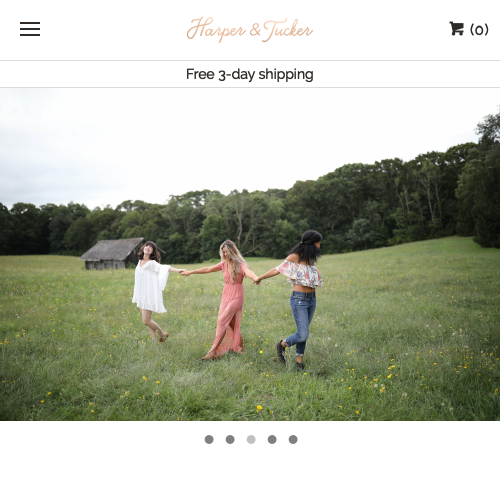Jump to the fifth carousel slide dot
Viewport: 500px width, 500px height.
point(293,439)
